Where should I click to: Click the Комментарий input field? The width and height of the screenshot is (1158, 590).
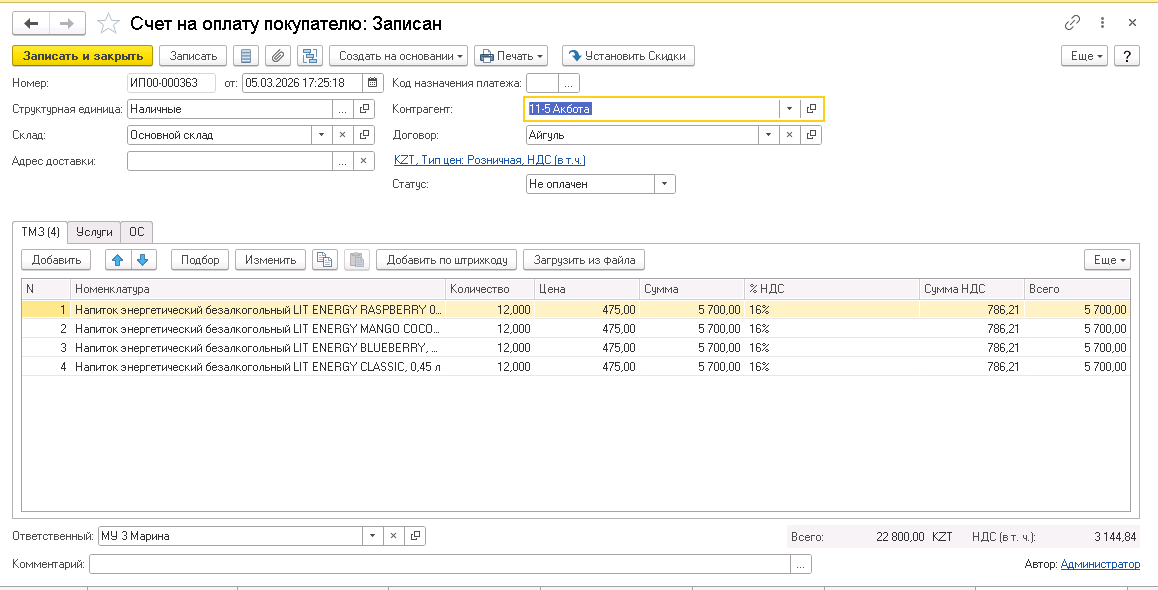[x=440, y=565]
